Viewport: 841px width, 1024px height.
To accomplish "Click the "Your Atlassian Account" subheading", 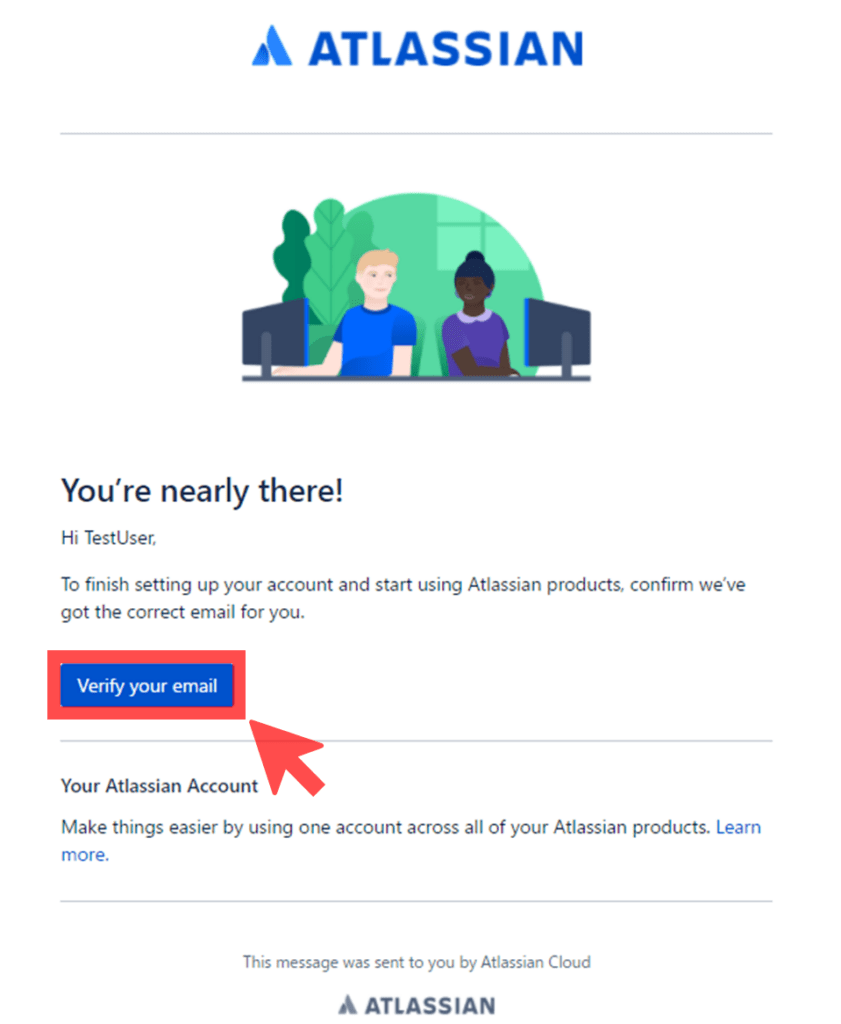I will click(x=159, y=786).
